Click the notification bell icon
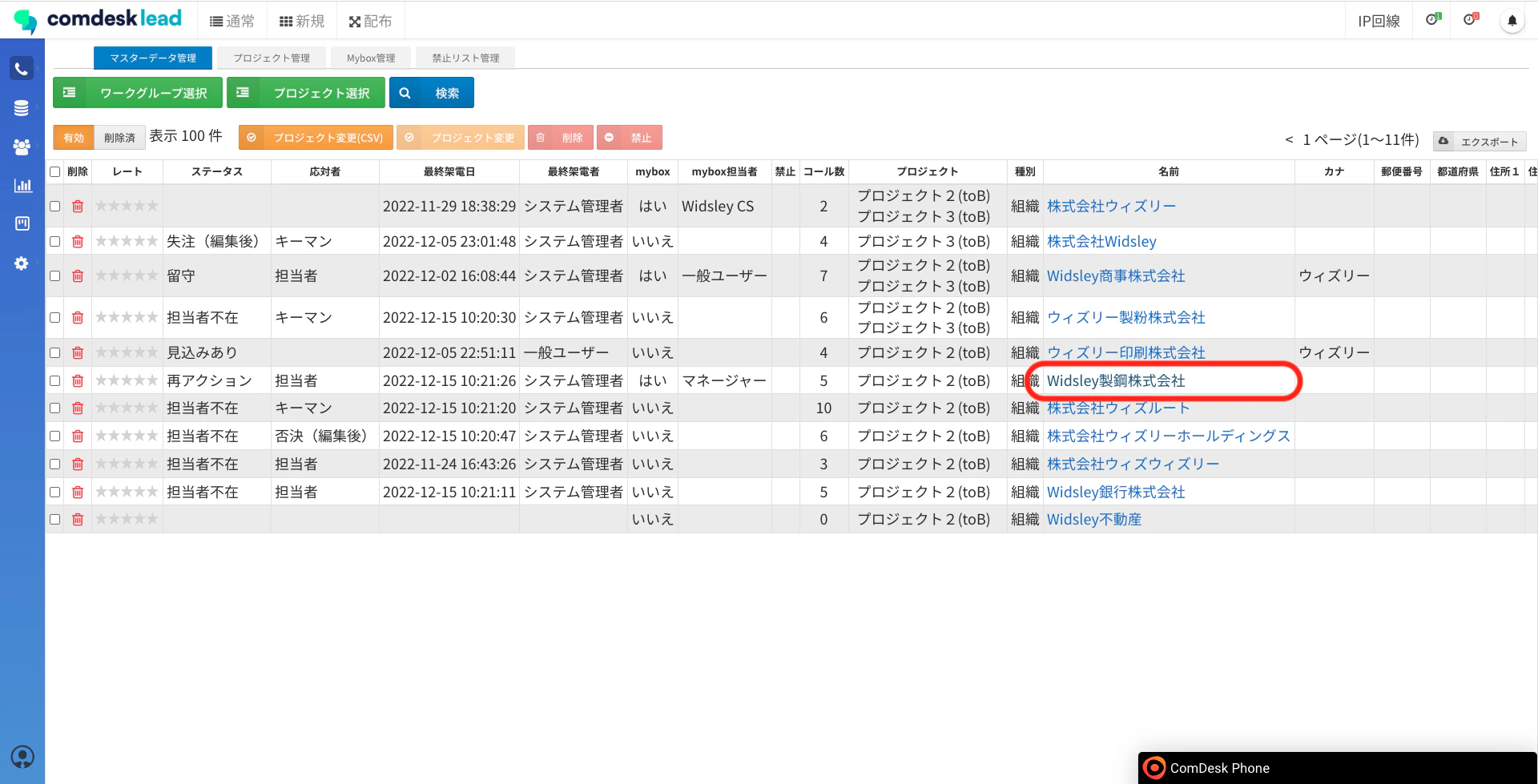The height and width of the screenshot is (784, 1538). coord(1512,21)
